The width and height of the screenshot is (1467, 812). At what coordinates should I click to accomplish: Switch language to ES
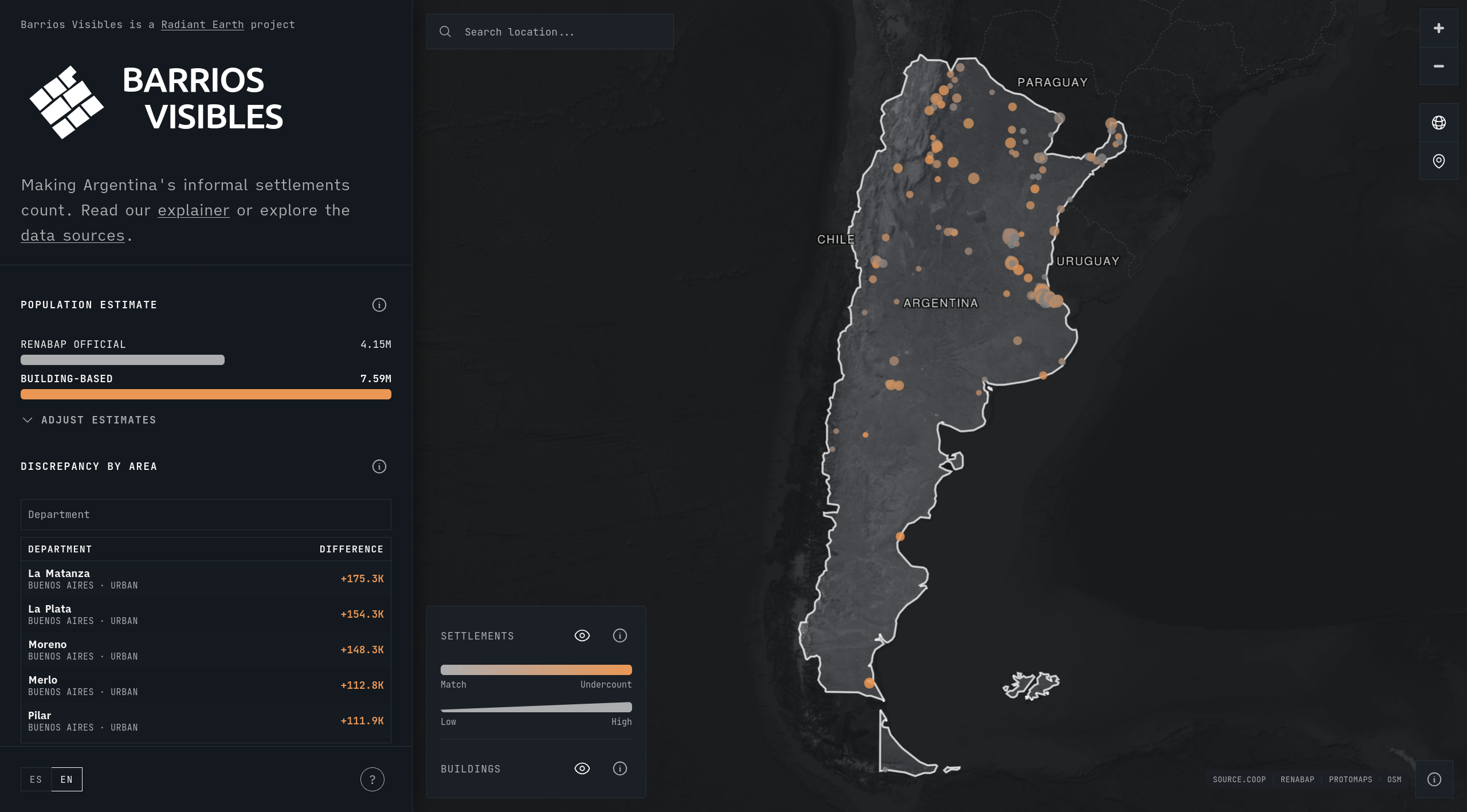36,779
